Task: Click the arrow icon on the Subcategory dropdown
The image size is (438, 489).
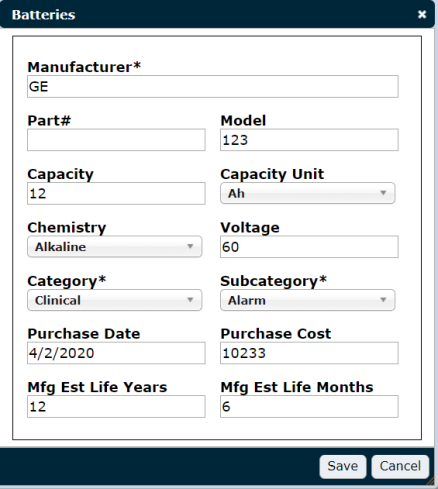Action: tap(383, 300)
